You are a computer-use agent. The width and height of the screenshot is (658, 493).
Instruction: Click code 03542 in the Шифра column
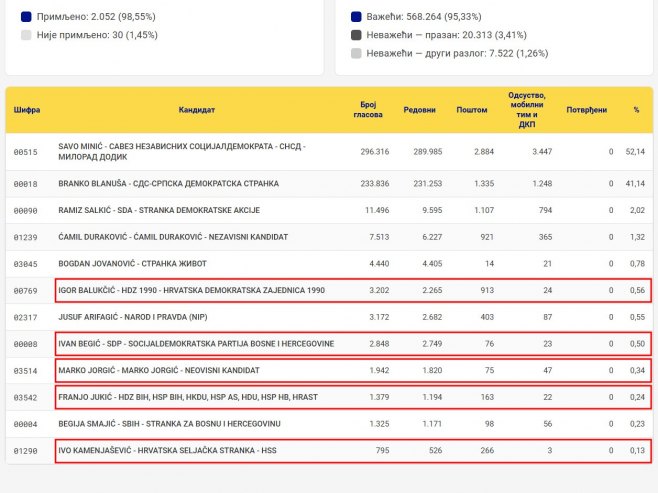[26, 397]
